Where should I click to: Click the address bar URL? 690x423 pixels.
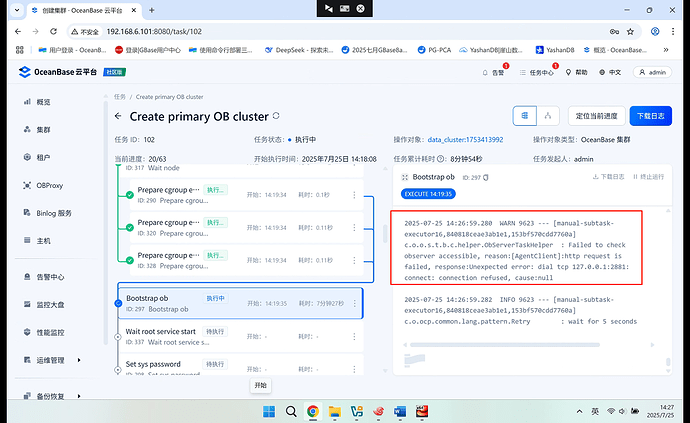pos(154,32)
